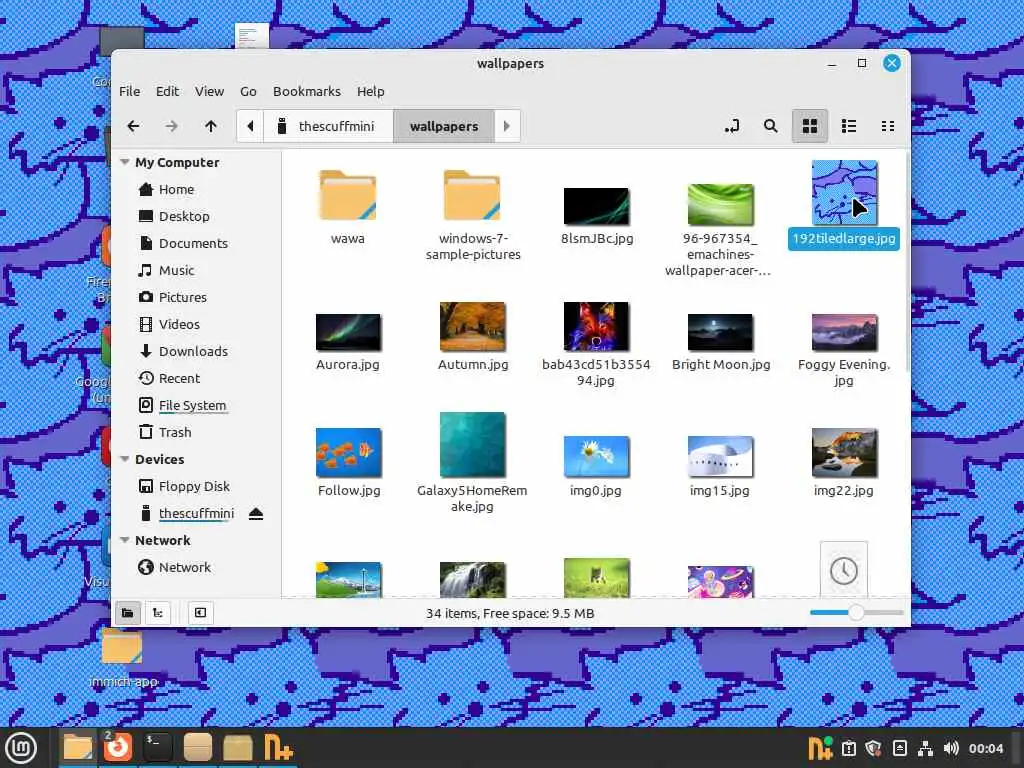The image size is (1024, 768).
Task: Collapse the My Computer section
Action: pos(125,162)
